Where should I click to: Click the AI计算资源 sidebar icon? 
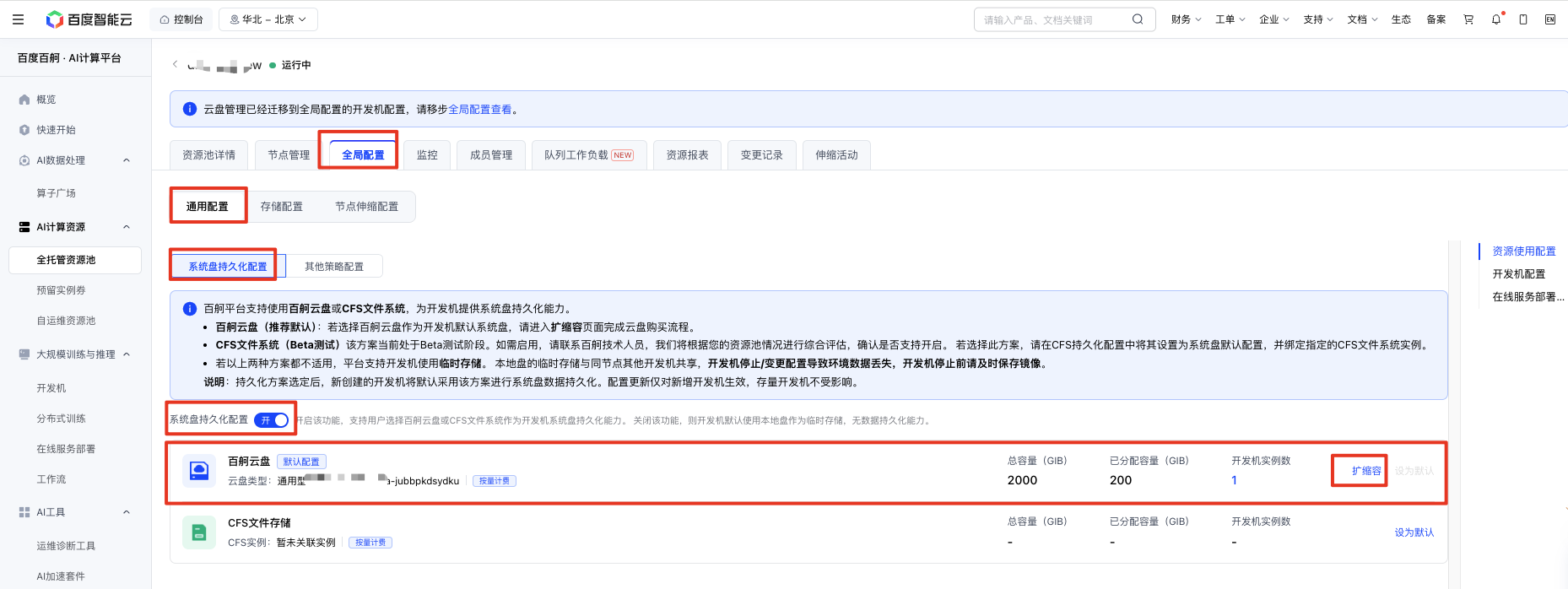(x=24, y=227)
